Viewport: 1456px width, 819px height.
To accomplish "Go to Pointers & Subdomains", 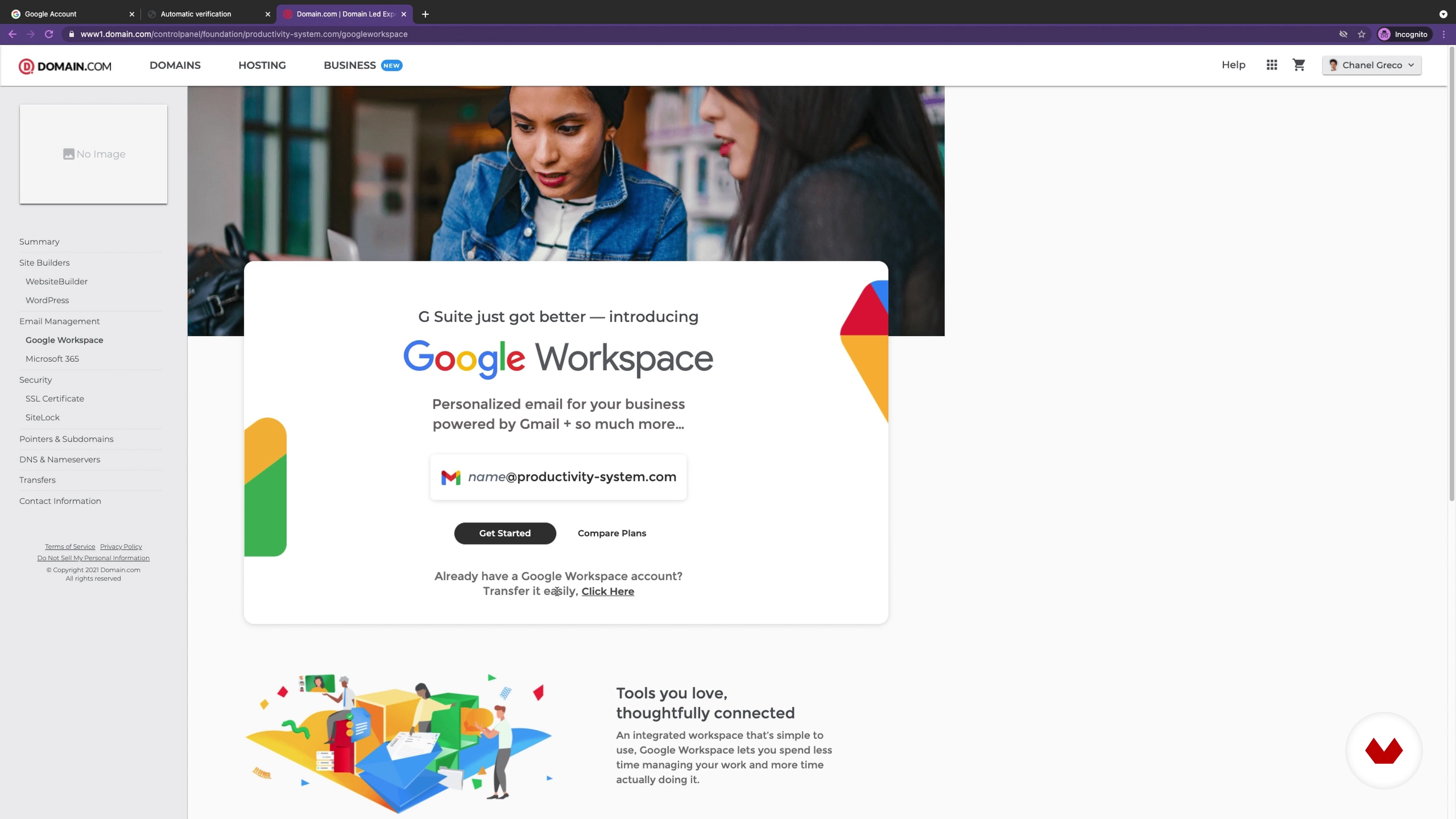I will (x=66, y=439).
